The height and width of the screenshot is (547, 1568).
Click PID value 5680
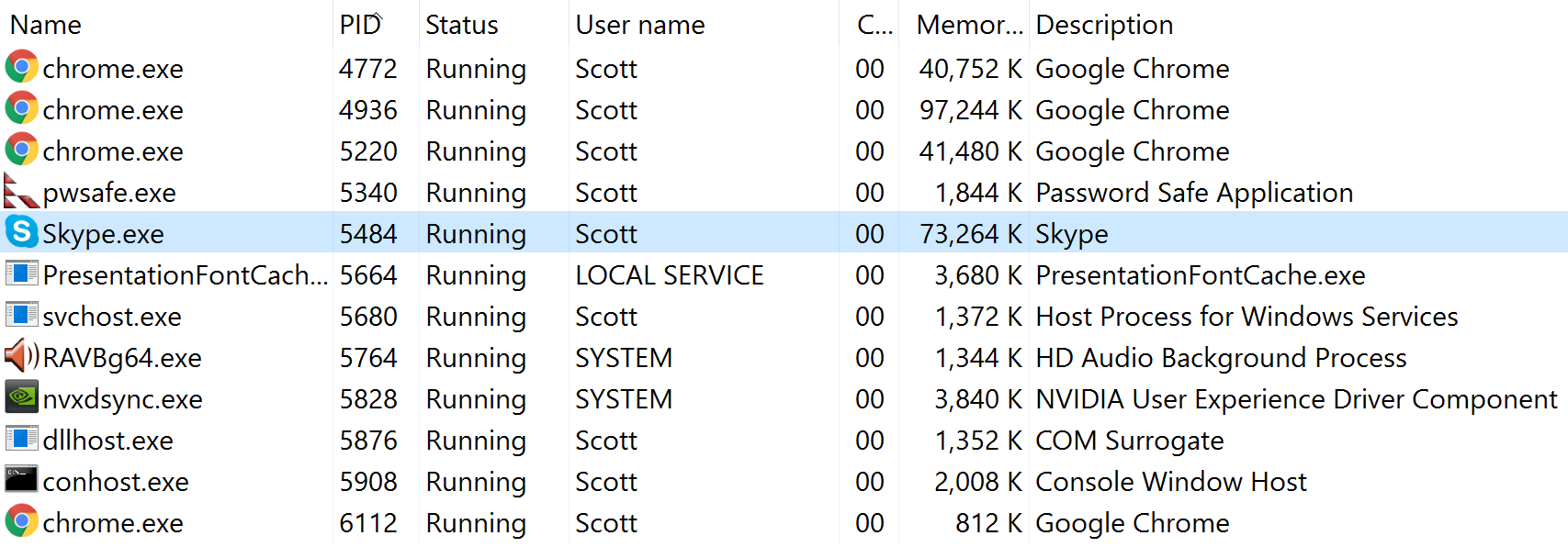point(368,317)
